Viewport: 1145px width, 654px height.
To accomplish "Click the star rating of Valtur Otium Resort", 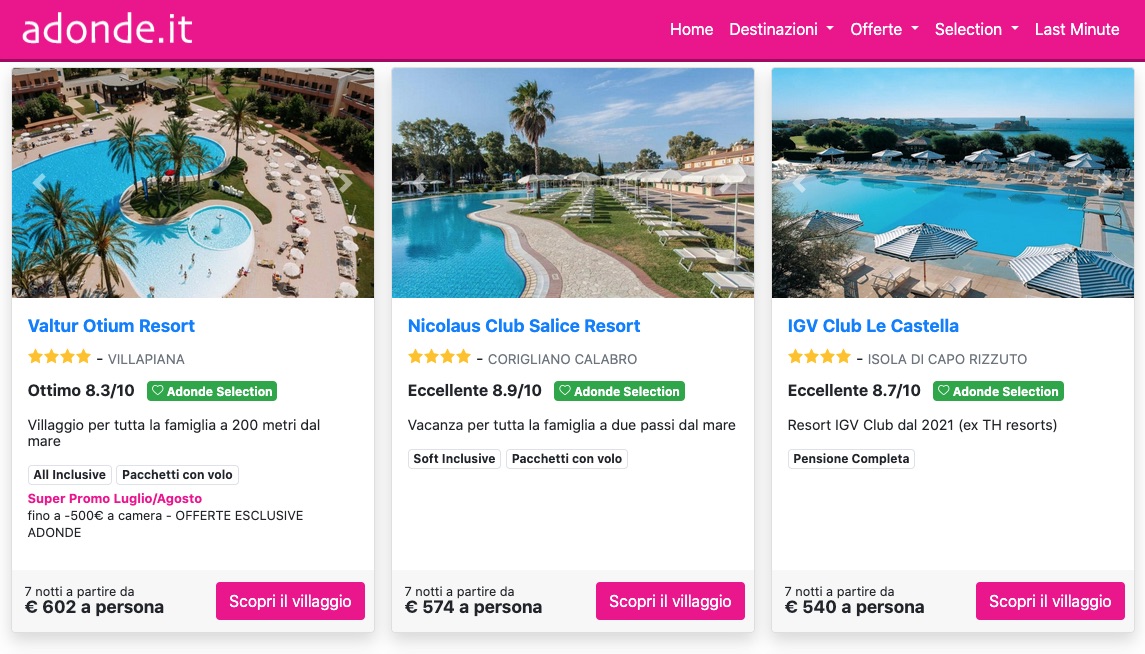I will coord(59,357).
